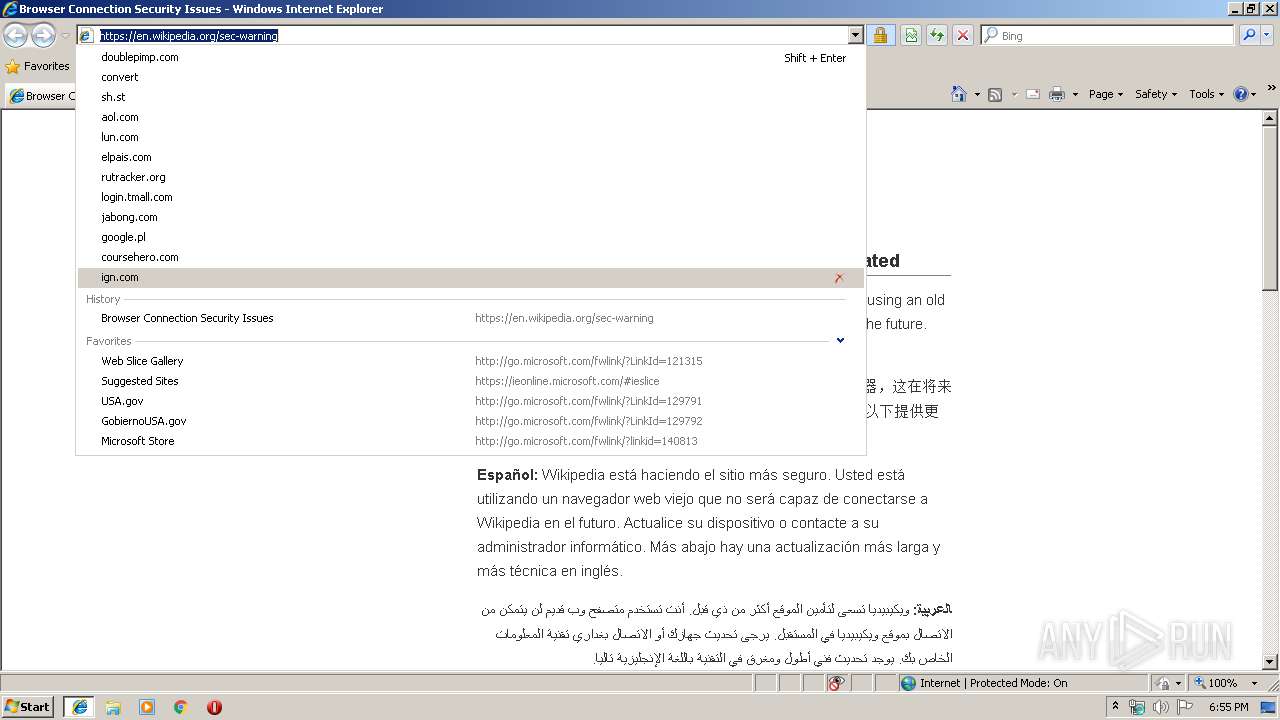The width and height of the screenshot is (1280, 720).
Task: Open the Tools menu
Action: pos(1207,94)
